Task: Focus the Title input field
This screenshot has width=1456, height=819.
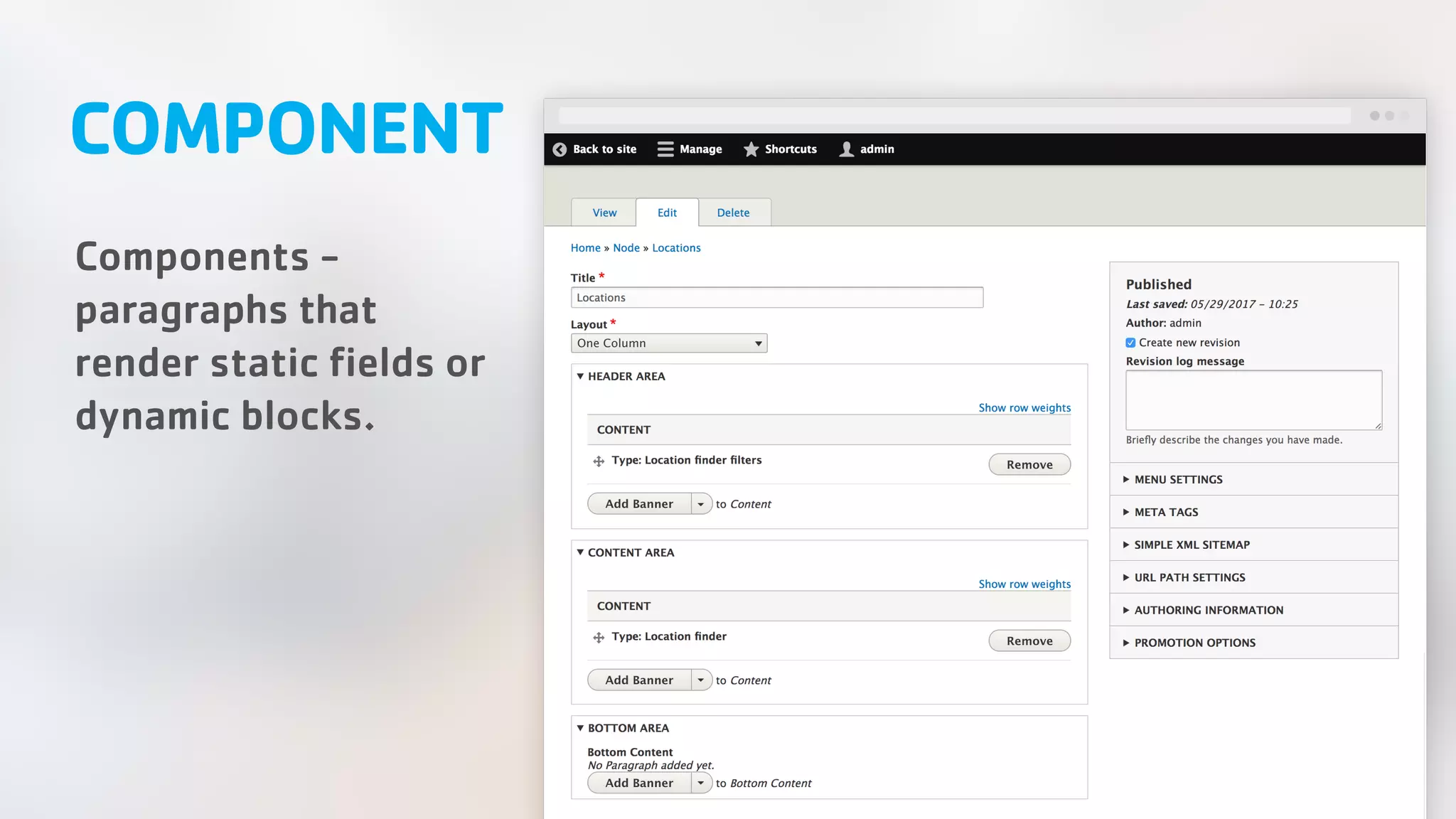Action: (777, 298)
